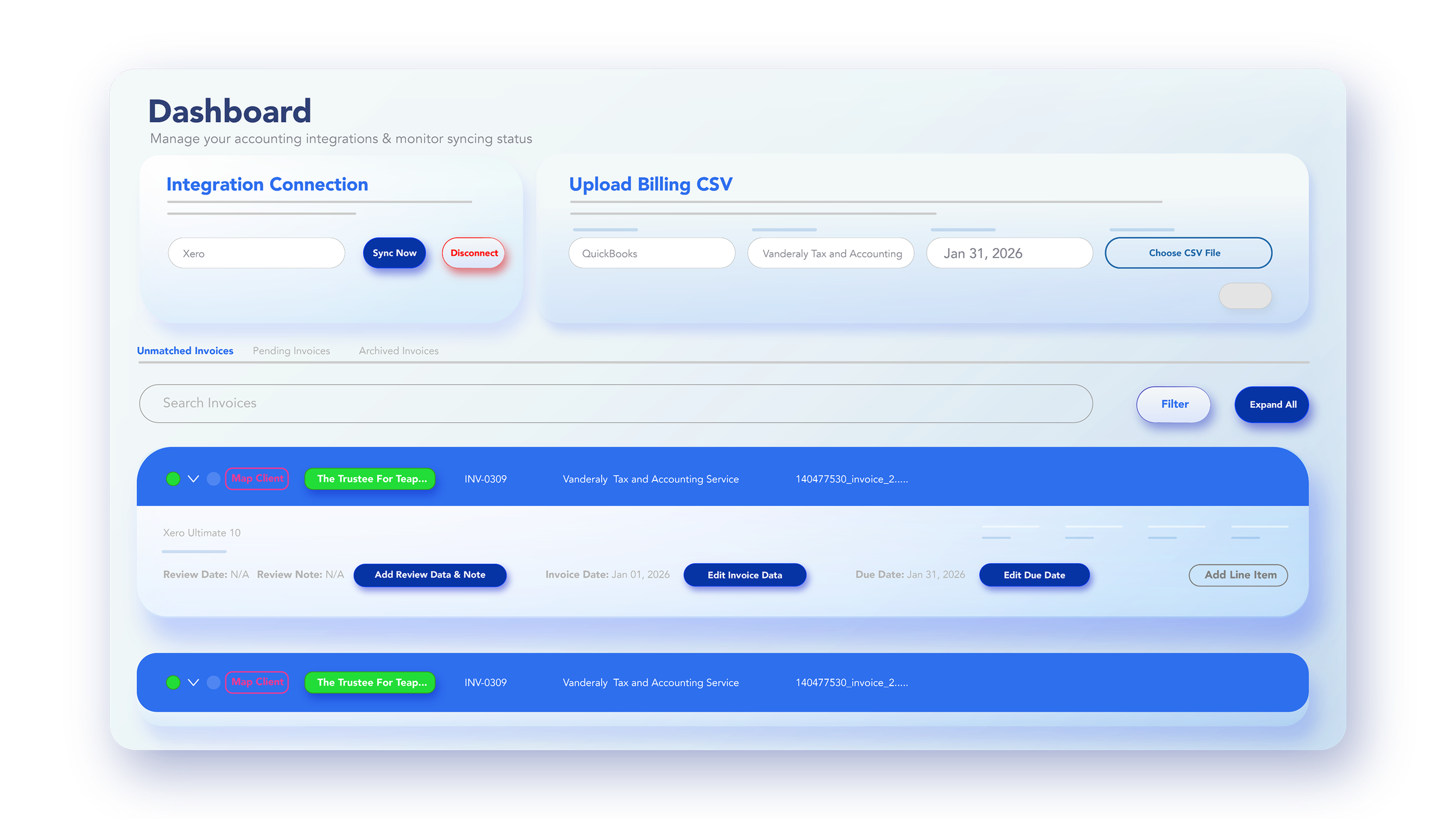Open the 'The Trustee For Teap...' client chip
Viewport: 1456px width, 819px height.
coord(370,479)
